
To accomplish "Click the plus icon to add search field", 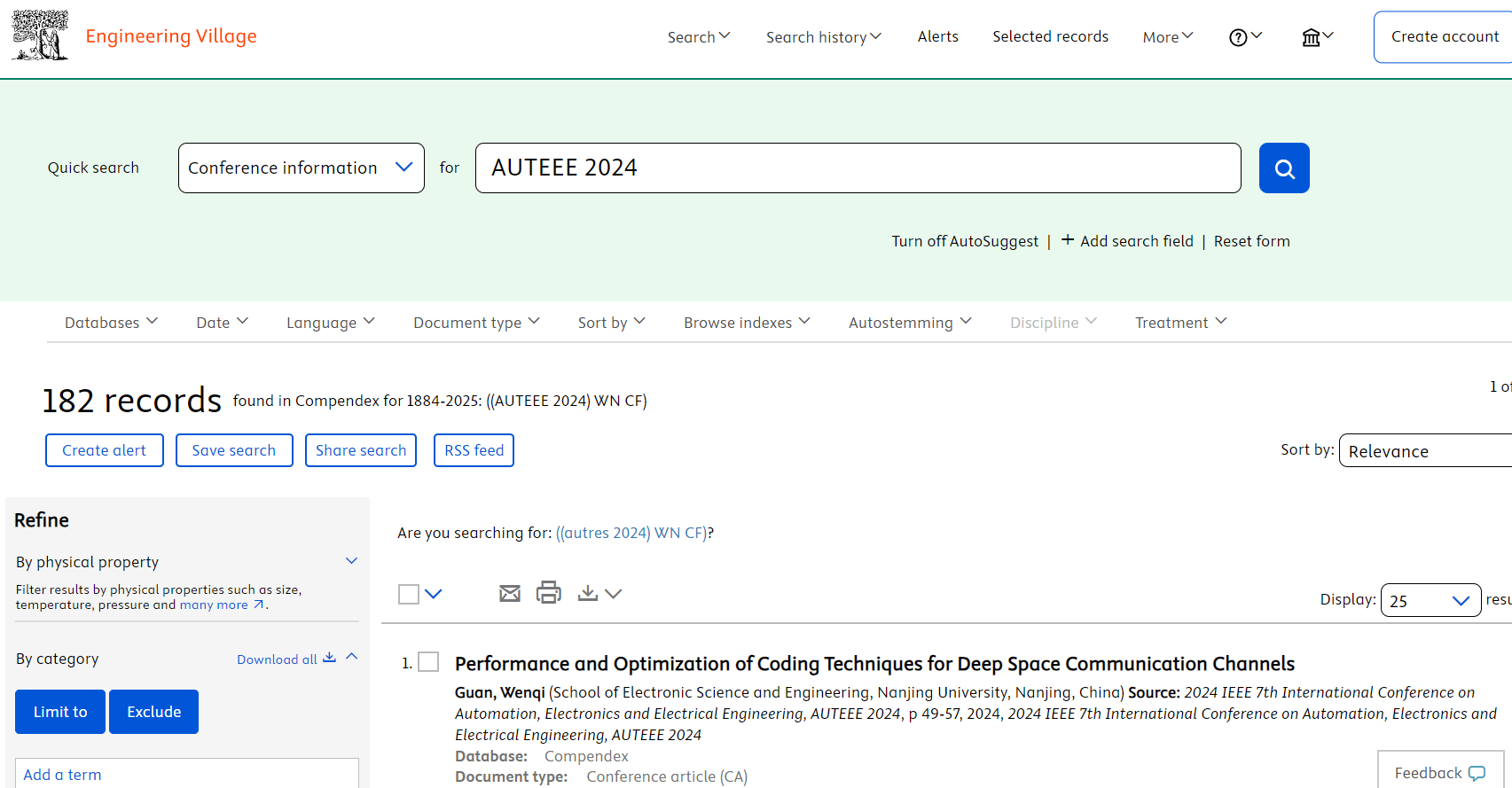I will pyautogui.click(x=1068, y=240).
